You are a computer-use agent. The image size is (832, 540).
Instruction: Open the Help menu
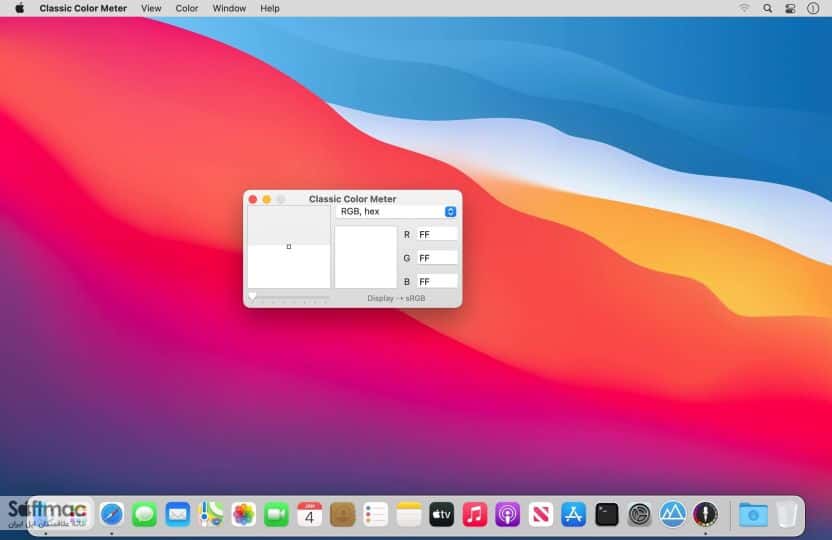[x=270, y=8]
